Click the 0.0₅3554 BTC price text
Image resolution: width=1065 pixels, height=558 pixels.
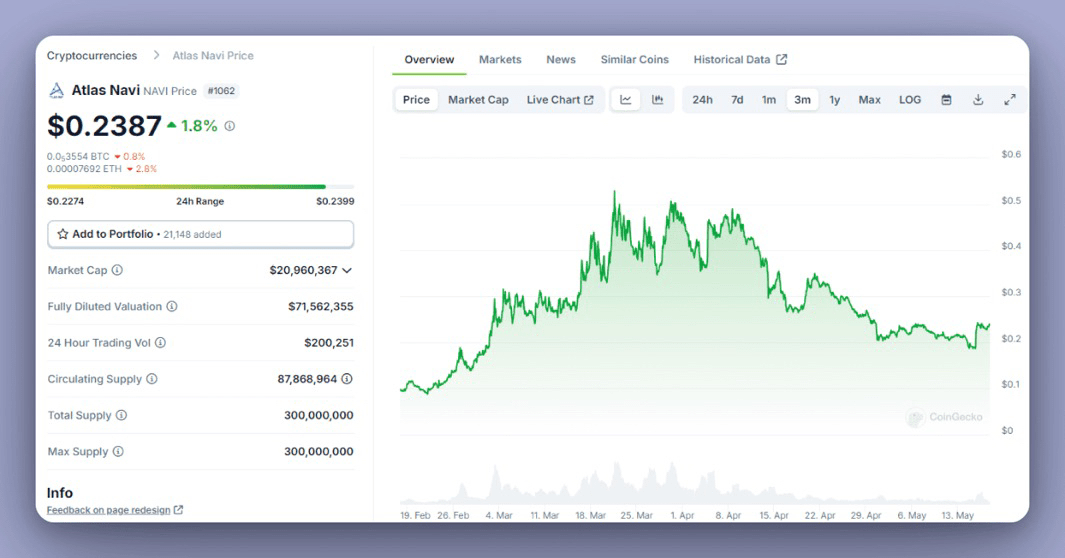(78, 156)
